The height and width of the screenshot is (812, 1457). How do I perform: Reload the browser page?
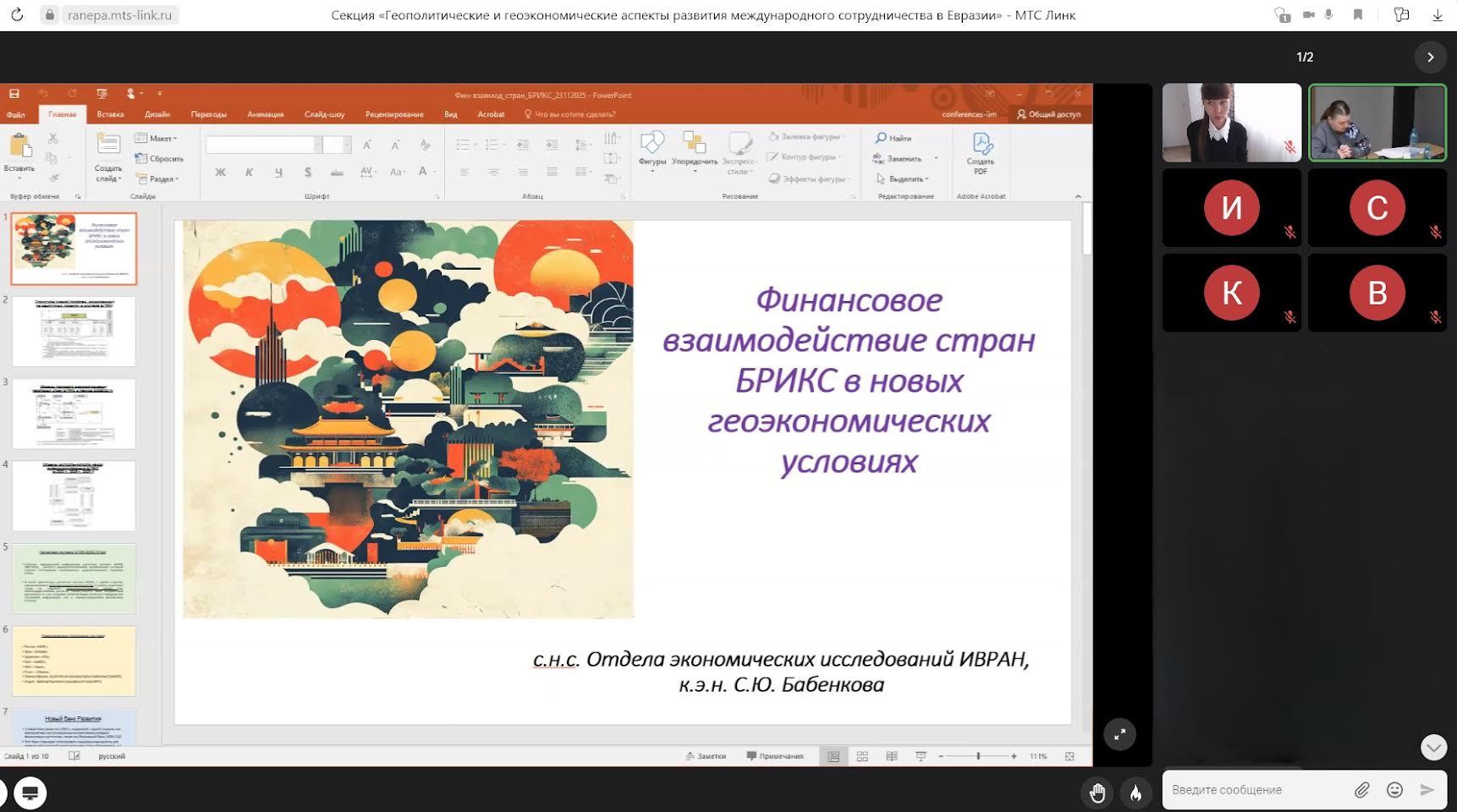17,15
